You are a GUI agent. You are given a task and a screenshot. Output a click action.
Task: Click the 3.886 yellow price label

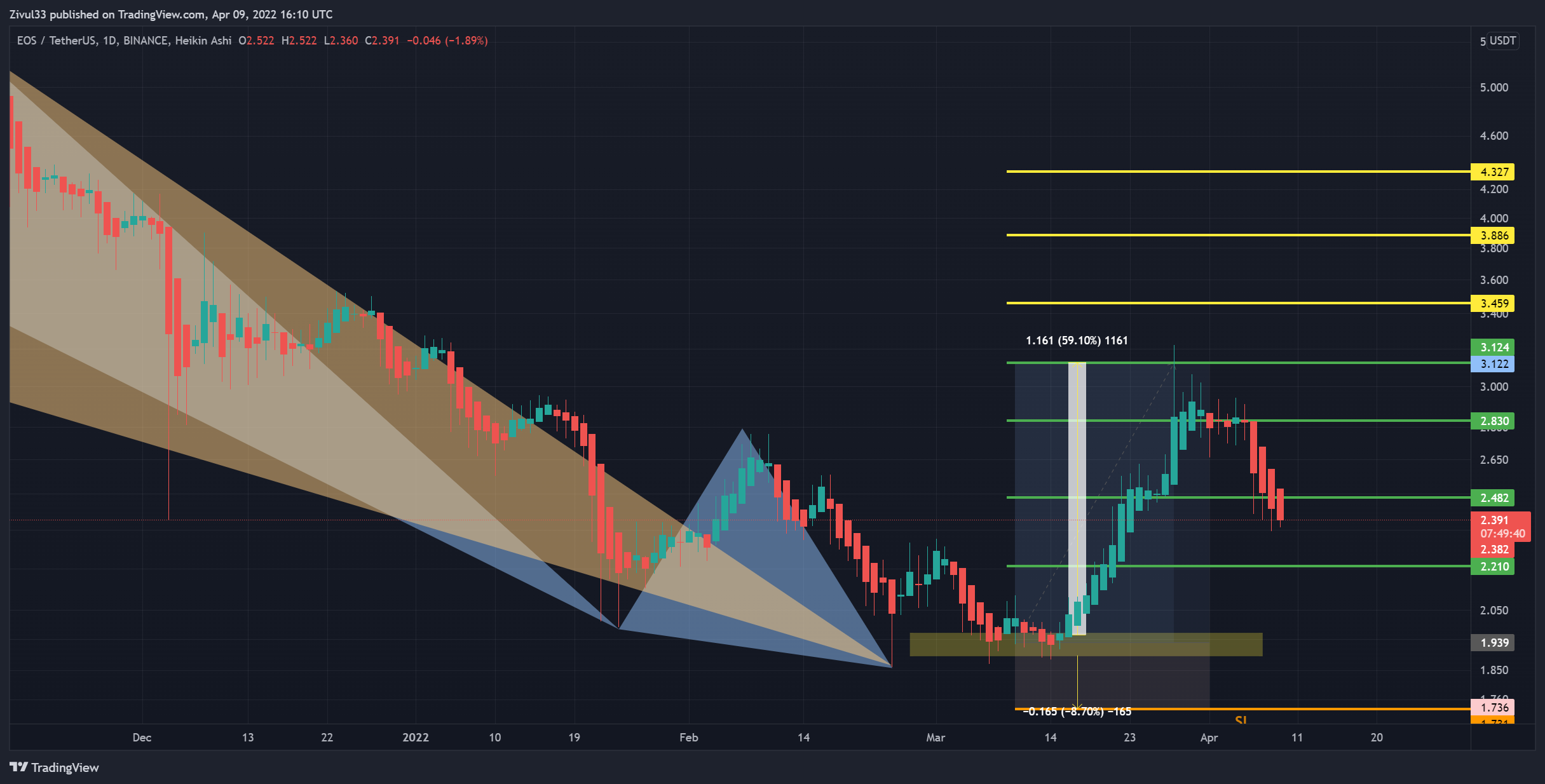1493,235
